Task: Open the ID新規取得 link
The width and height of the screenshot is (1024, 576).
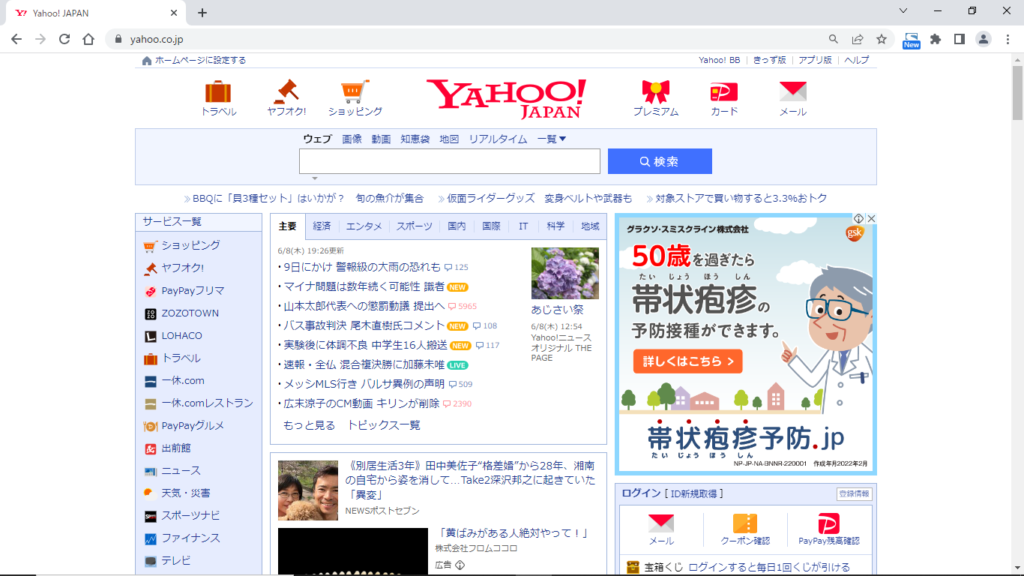Action: pyautogui.click(x=694, y=494)
